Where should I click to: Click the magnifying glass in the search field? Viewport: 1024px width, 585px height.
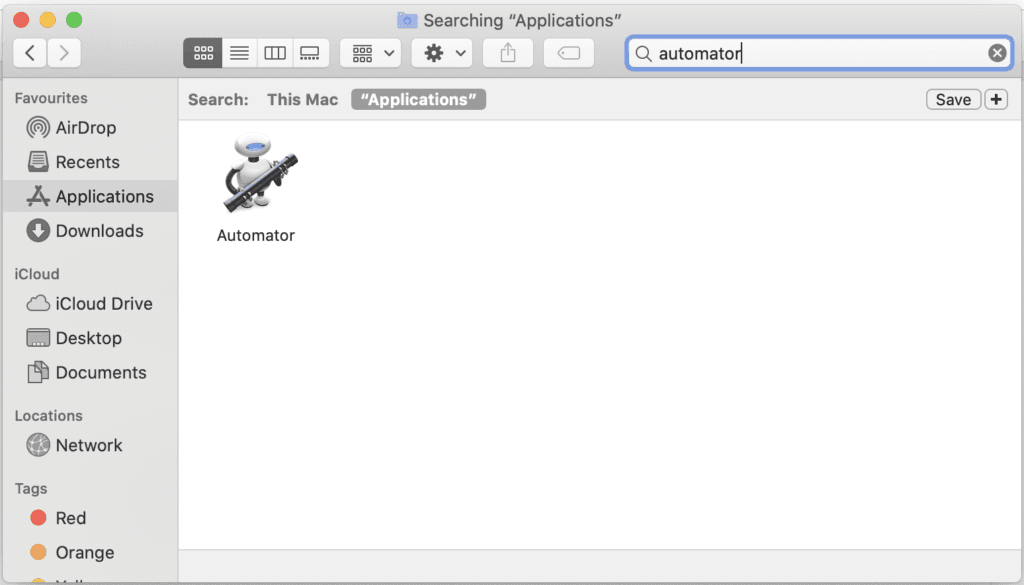pos(643,54)
